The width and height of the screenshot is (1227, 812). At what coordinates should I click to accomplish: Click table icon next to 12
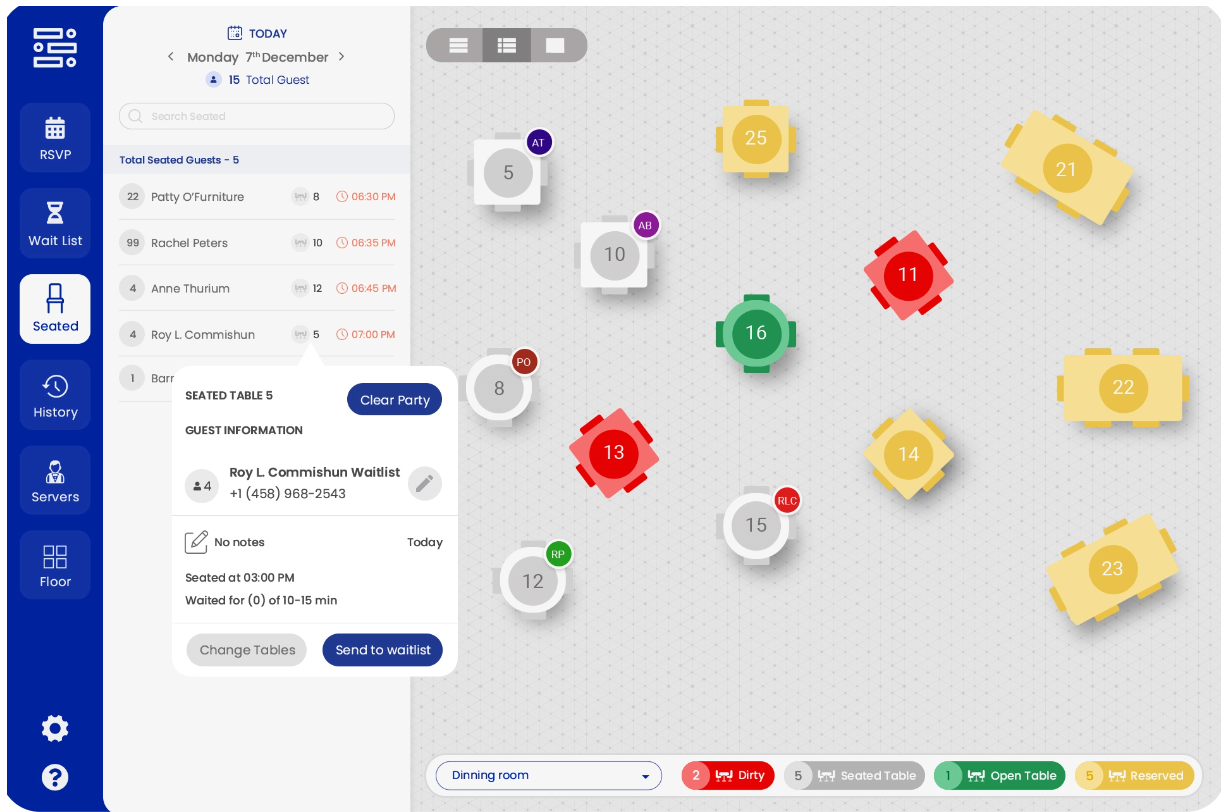coord(299,289)
